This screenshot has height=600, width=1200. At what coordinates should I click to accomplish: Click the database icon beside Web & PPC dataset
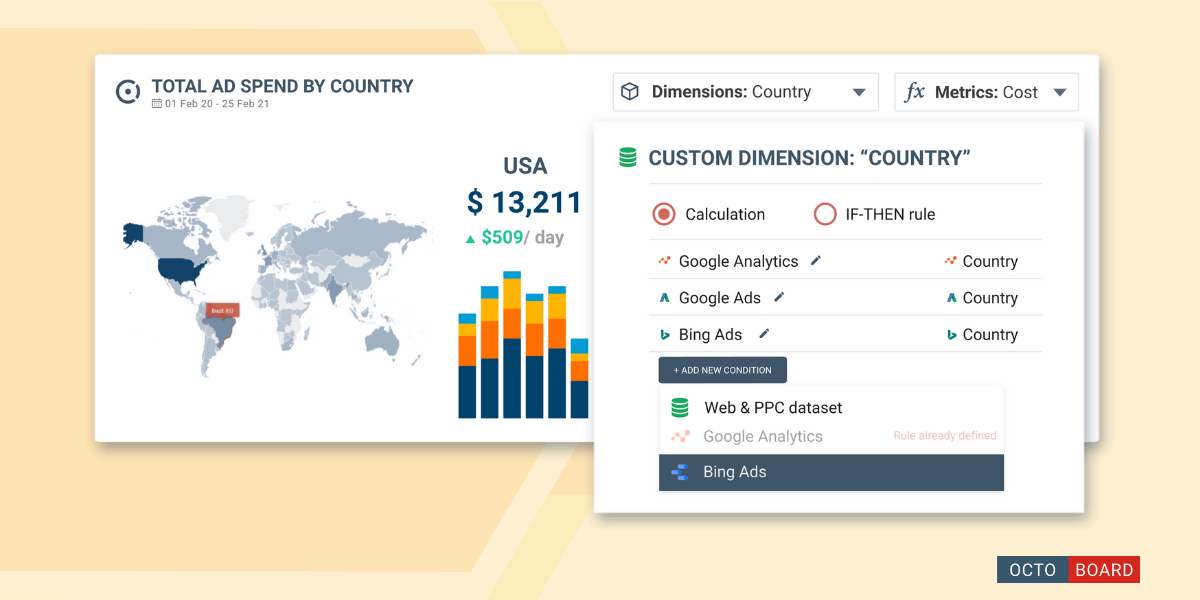(x=680, y=408)
